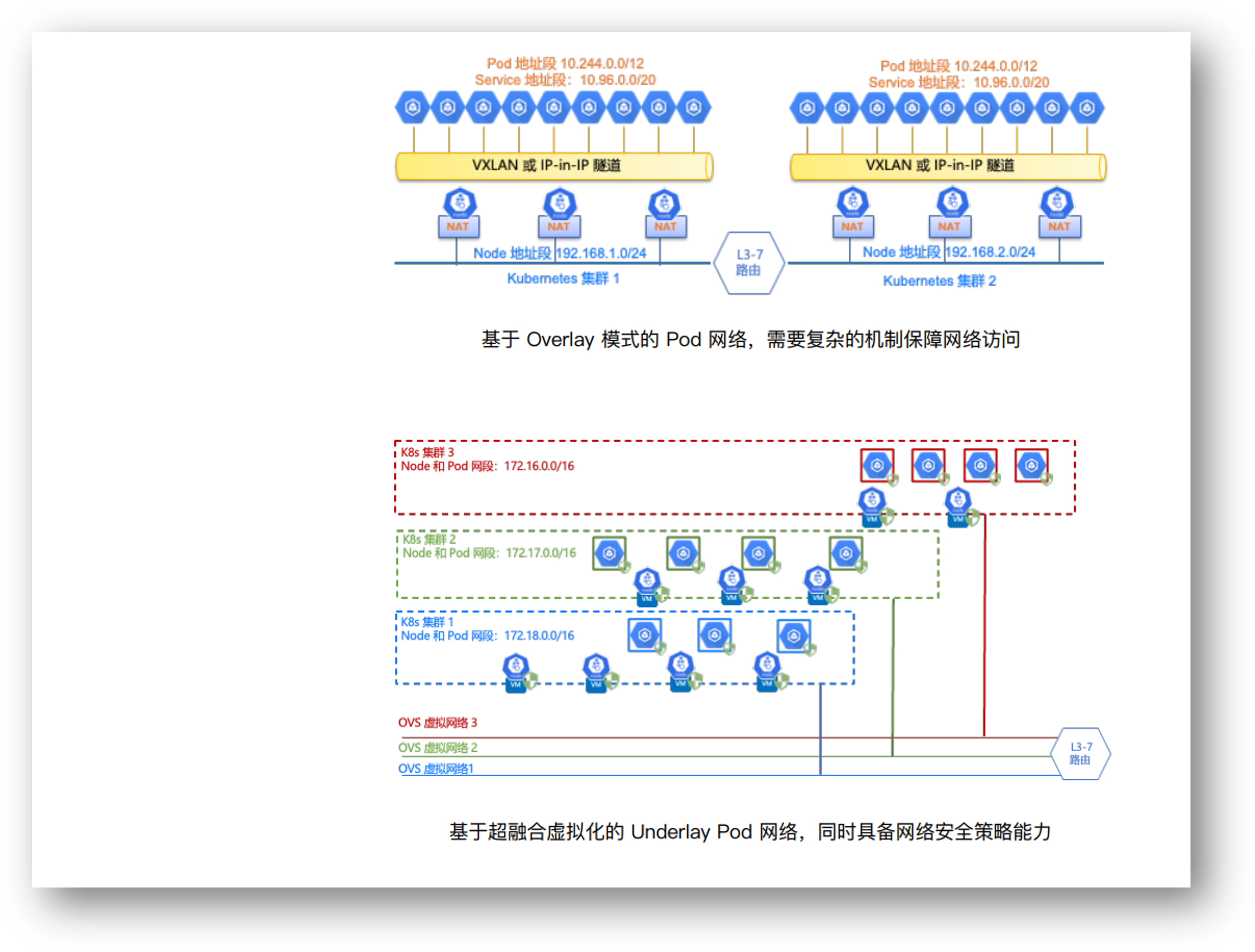Screen dimensions: 1255x952
Task: Click leftmost NAT node in Kubernetes 集群 2
Action: pyautogui.click(x=853, y=212)
